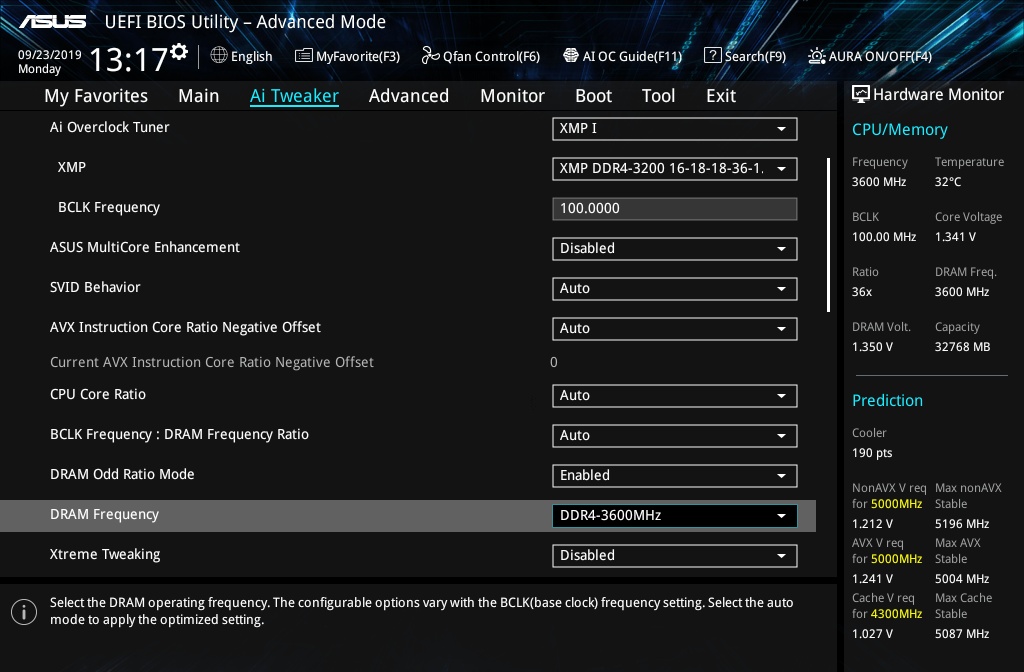Expand the CPU Core Ratio dropdown
1024x672 pixels.
(675, 396)
